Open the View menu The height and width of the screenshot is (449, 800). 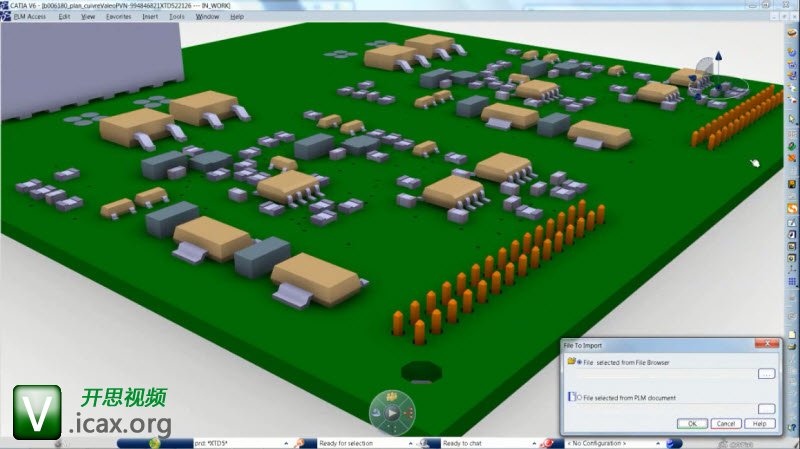click(x=88, y=17)
